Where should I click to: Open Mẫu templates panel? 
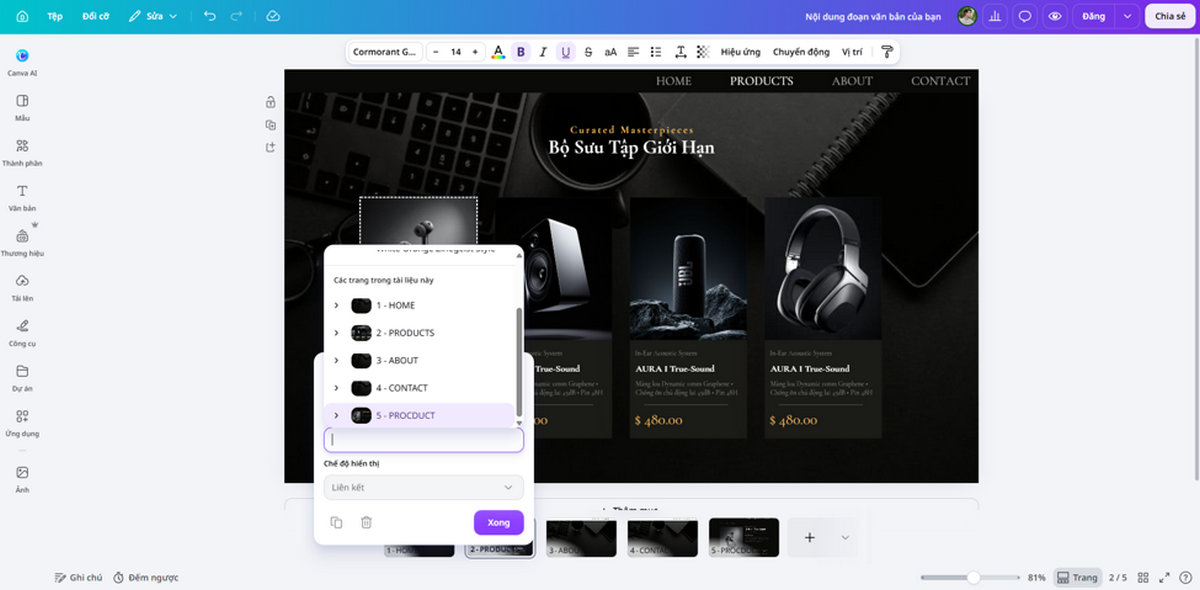click(22, 107)
